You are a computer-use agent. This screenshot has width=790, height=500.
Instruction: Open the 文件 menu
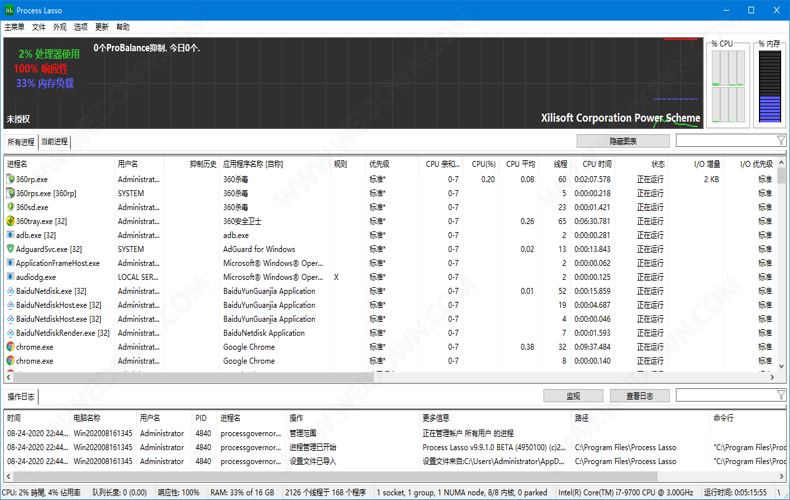[x=39, y=27]
